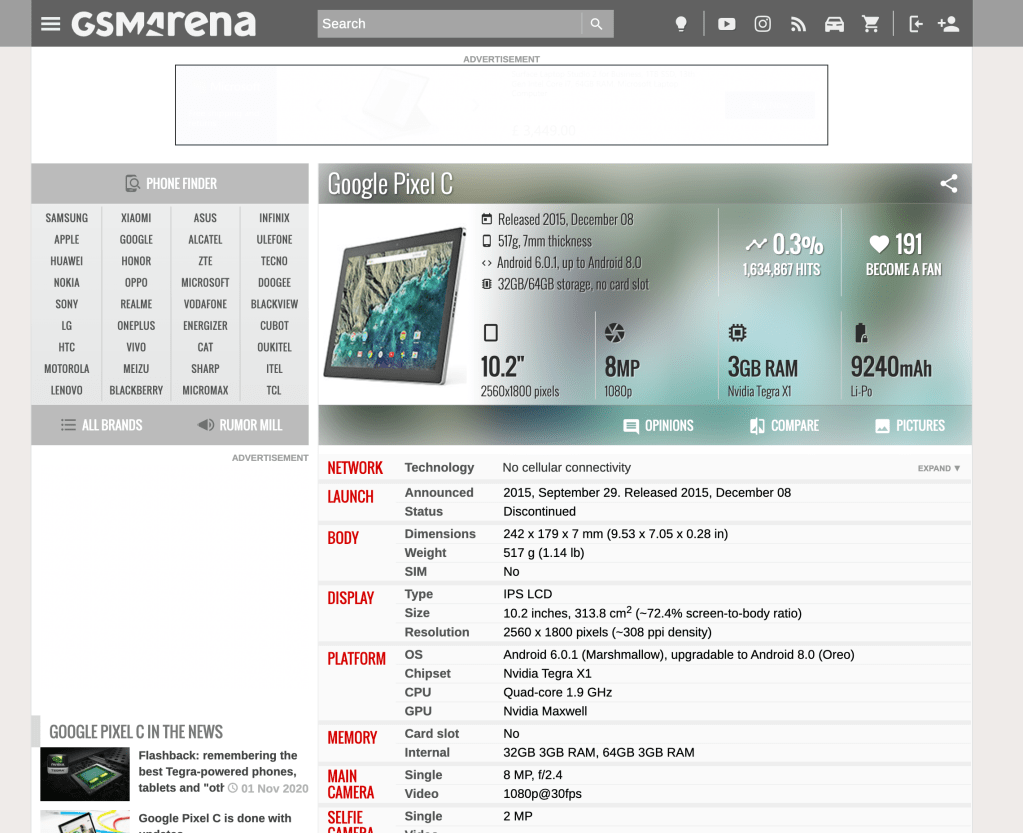Open the tip us lightbulb icon
The height and width of the screenshot is (833, 1023).
click(x=680, y=24)
